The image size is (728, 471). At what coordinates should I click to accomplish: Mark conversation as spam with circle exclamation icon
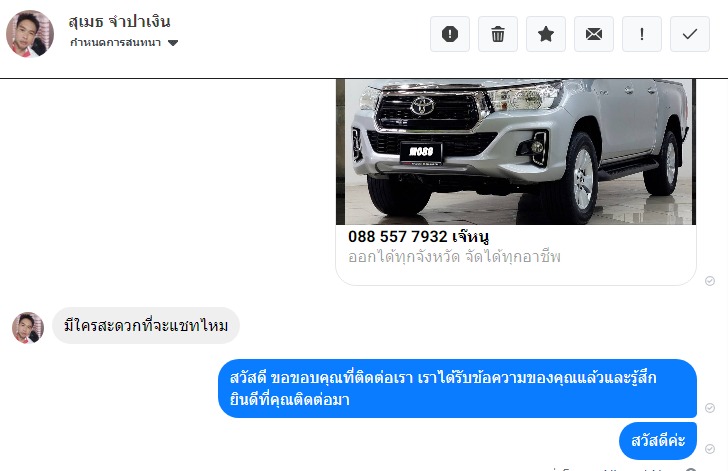[x=449, y=34]
